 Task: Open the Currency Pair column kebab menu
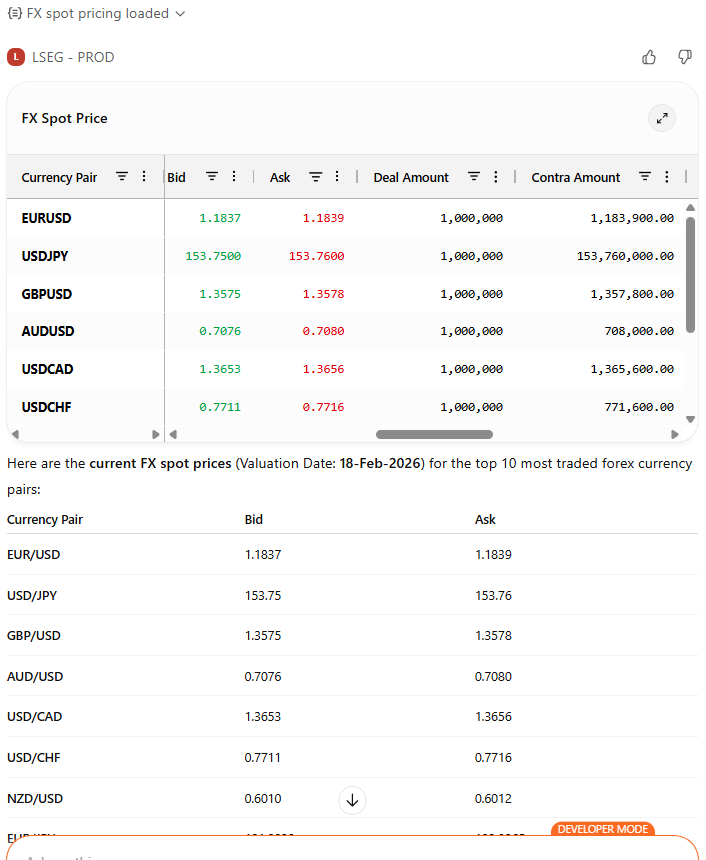(143, 177)
